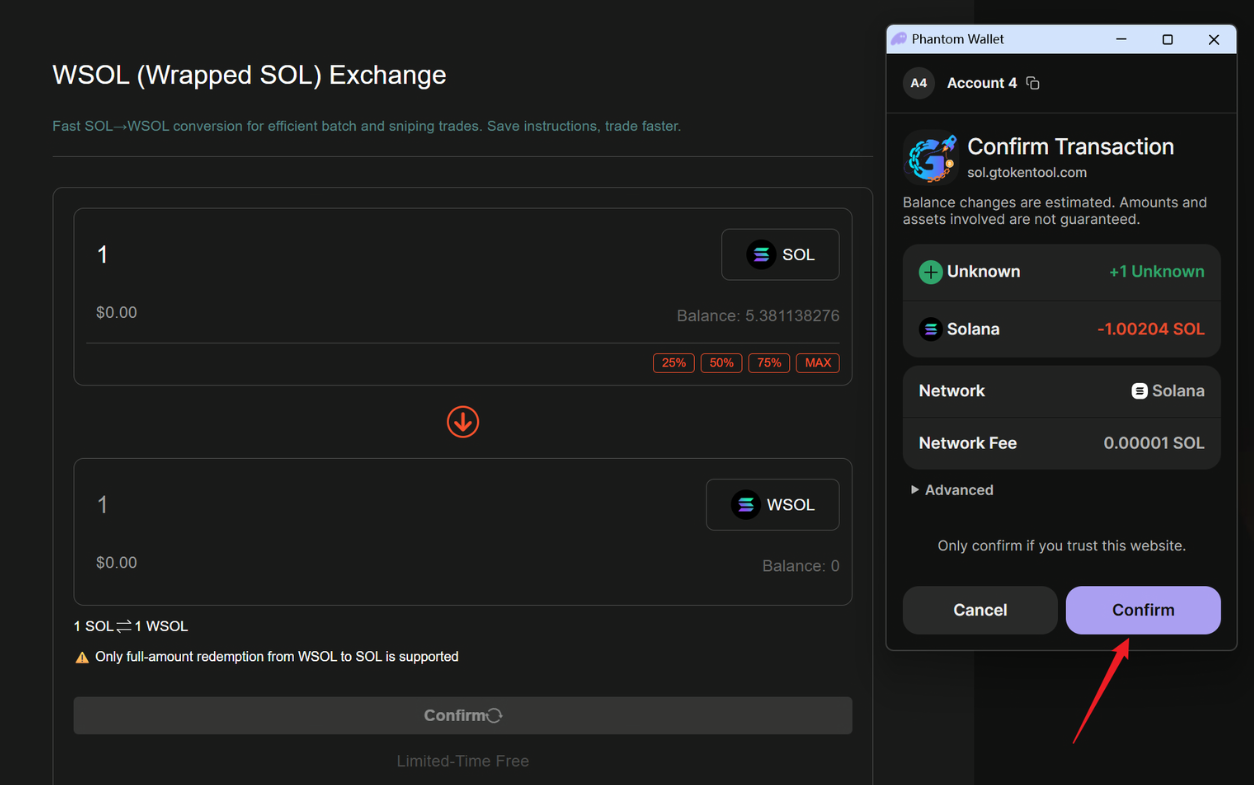The image size is (1254, 785).
Task: Click the orange downward swap arrow icon
Action: pyautogui.click(x=462, y=423)
